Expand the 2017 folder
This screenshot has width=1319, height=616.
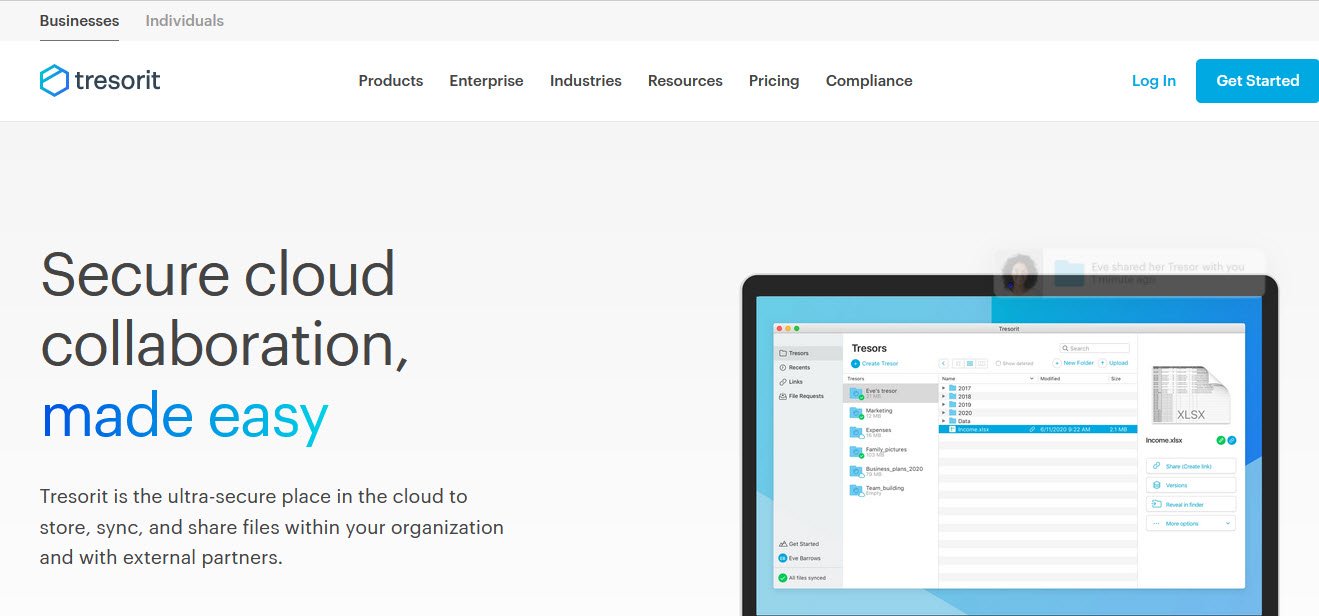pos(943,388)
